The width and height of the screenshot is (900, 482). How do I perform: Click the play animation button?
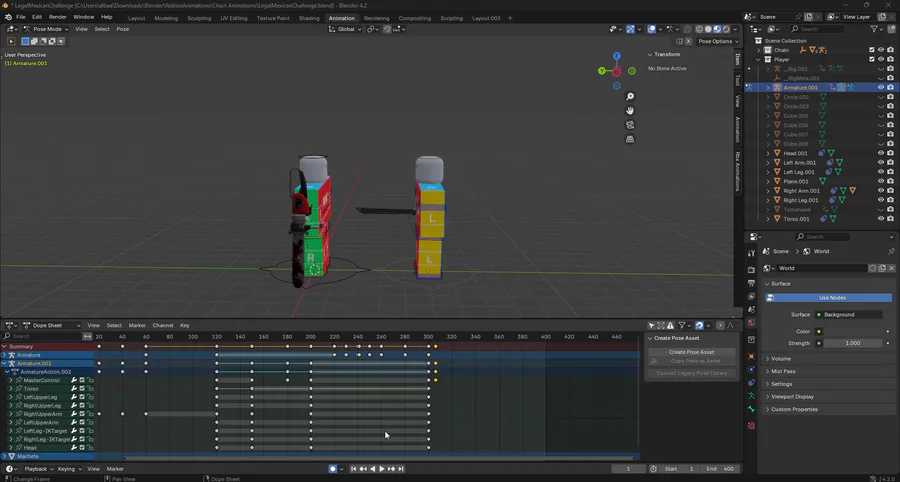click(x=382, y=469)
